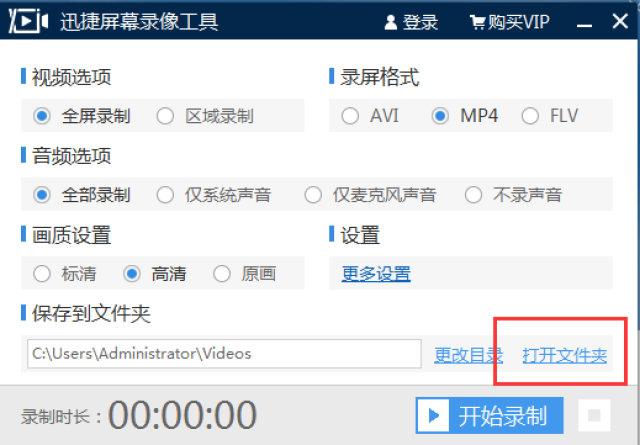The height and width of the screenshot is (445, 640).
Task: Click 更改目录 link
Action: tap(468, 355)
